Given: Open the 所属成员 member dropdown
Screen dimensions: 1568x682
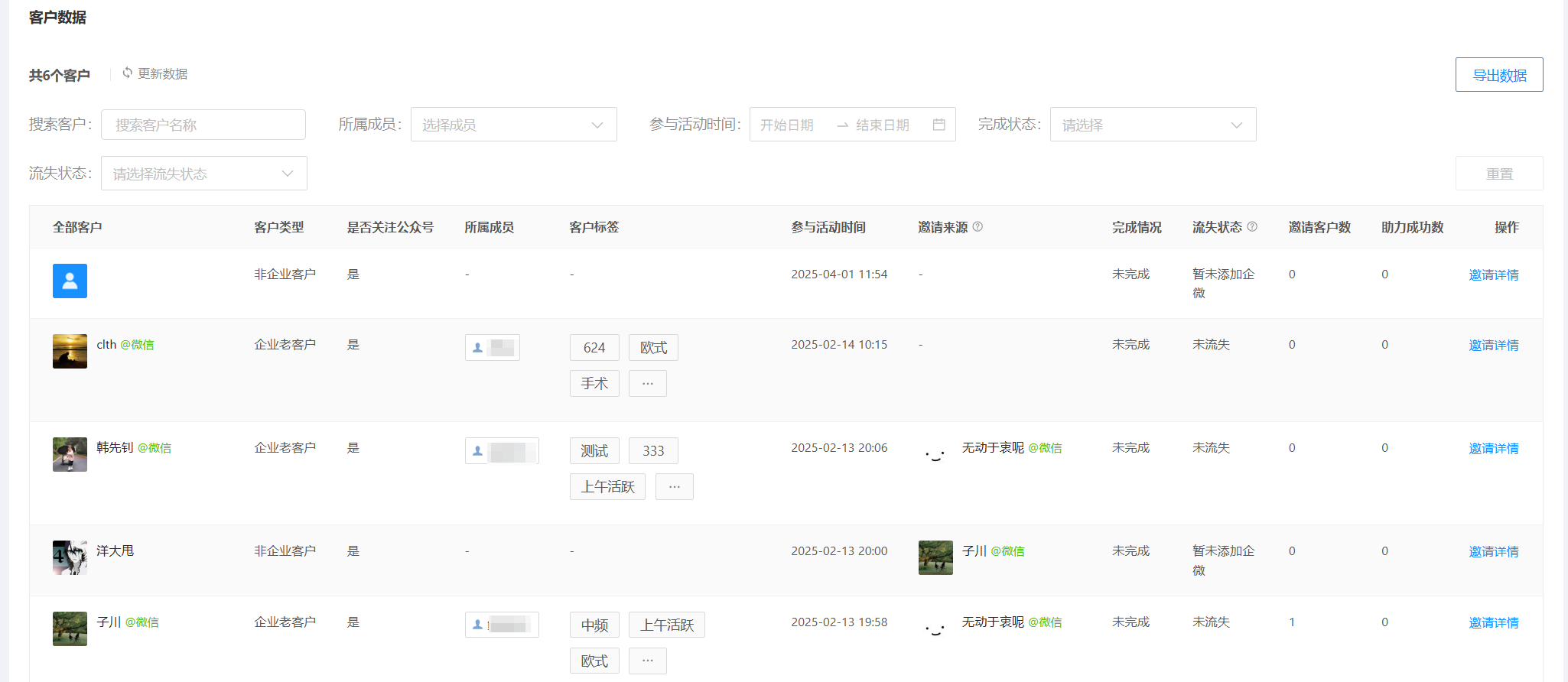Looking at the screenshot, I should coord(514,125).
